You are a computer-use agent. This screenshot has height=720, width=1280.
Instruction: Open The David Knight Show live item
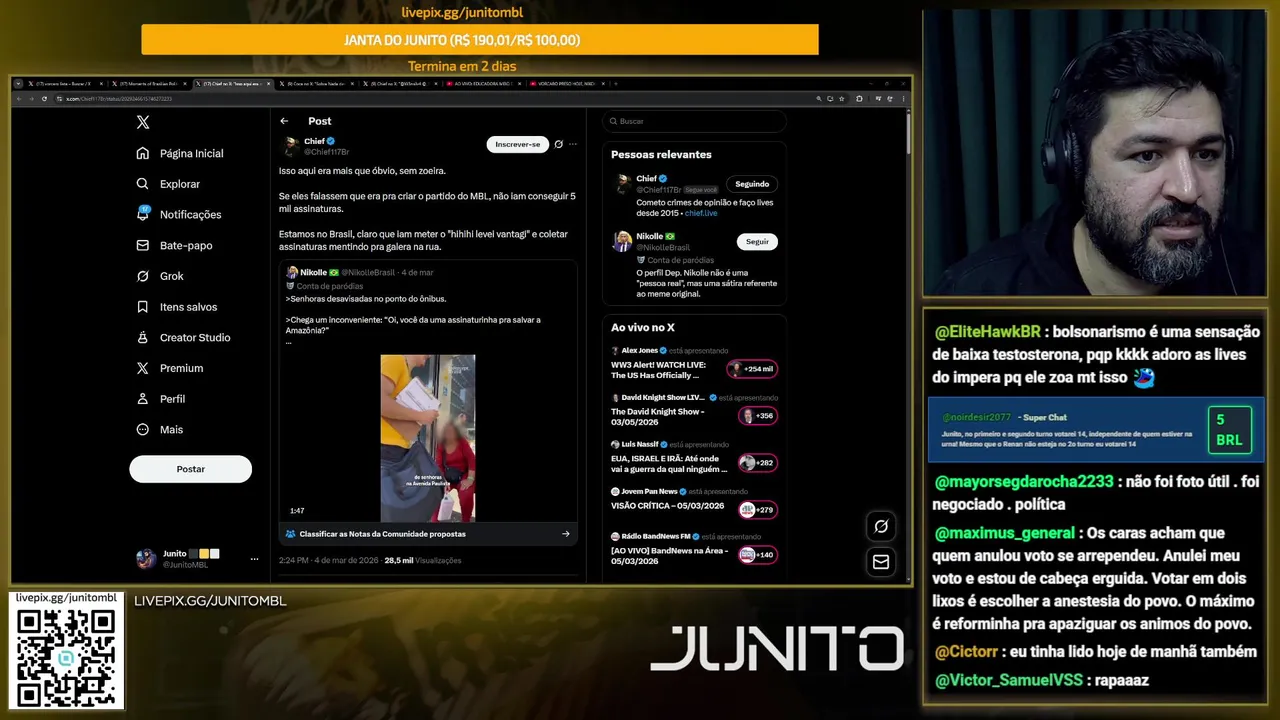(695, 409)
